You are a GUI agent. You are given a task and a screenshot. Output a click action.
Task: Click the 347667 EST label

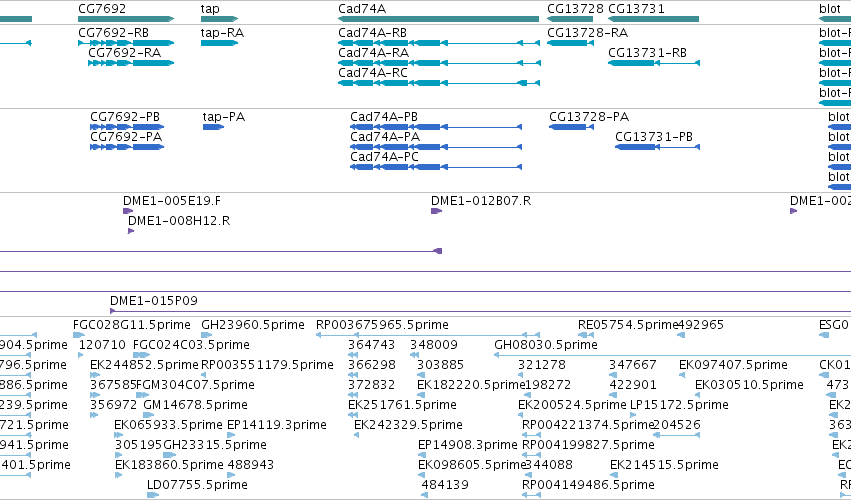pos(632,365)
